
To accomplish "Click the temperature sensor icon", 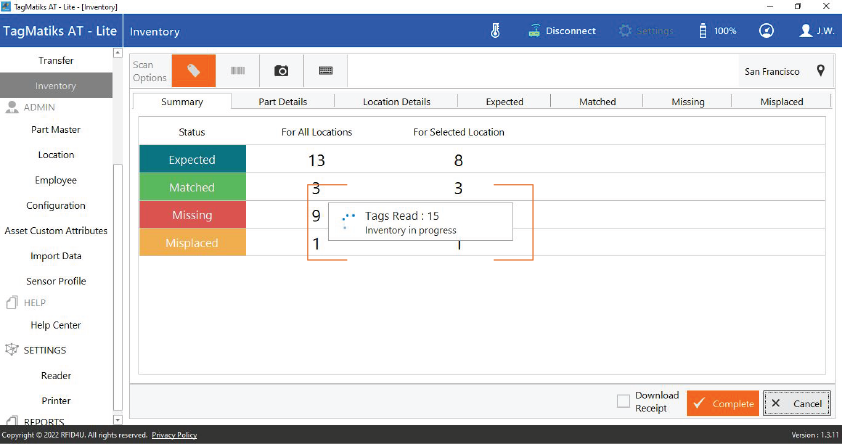I will point(494,31).
